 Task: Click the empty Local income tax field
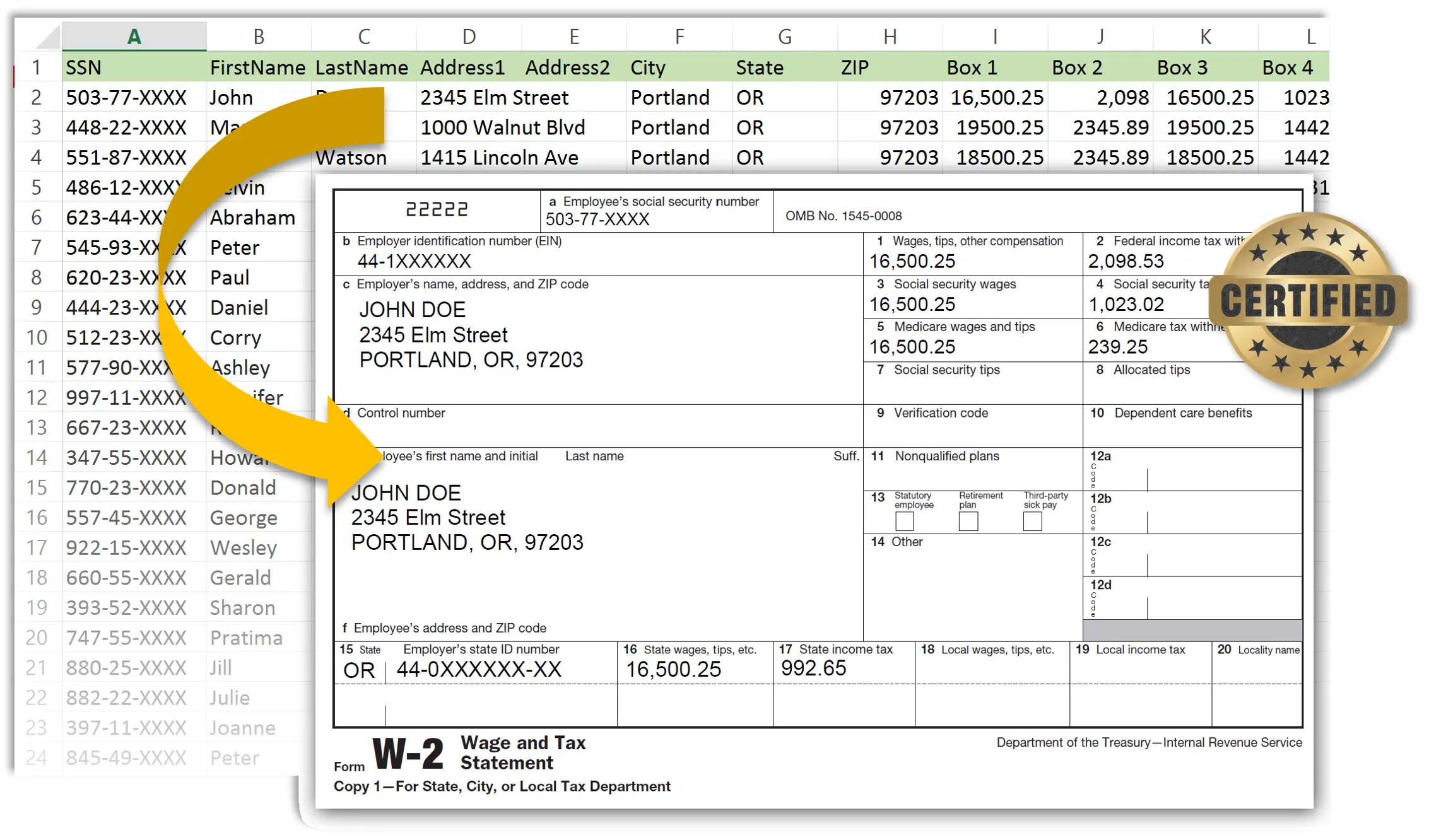click(x=1141, y=662)
